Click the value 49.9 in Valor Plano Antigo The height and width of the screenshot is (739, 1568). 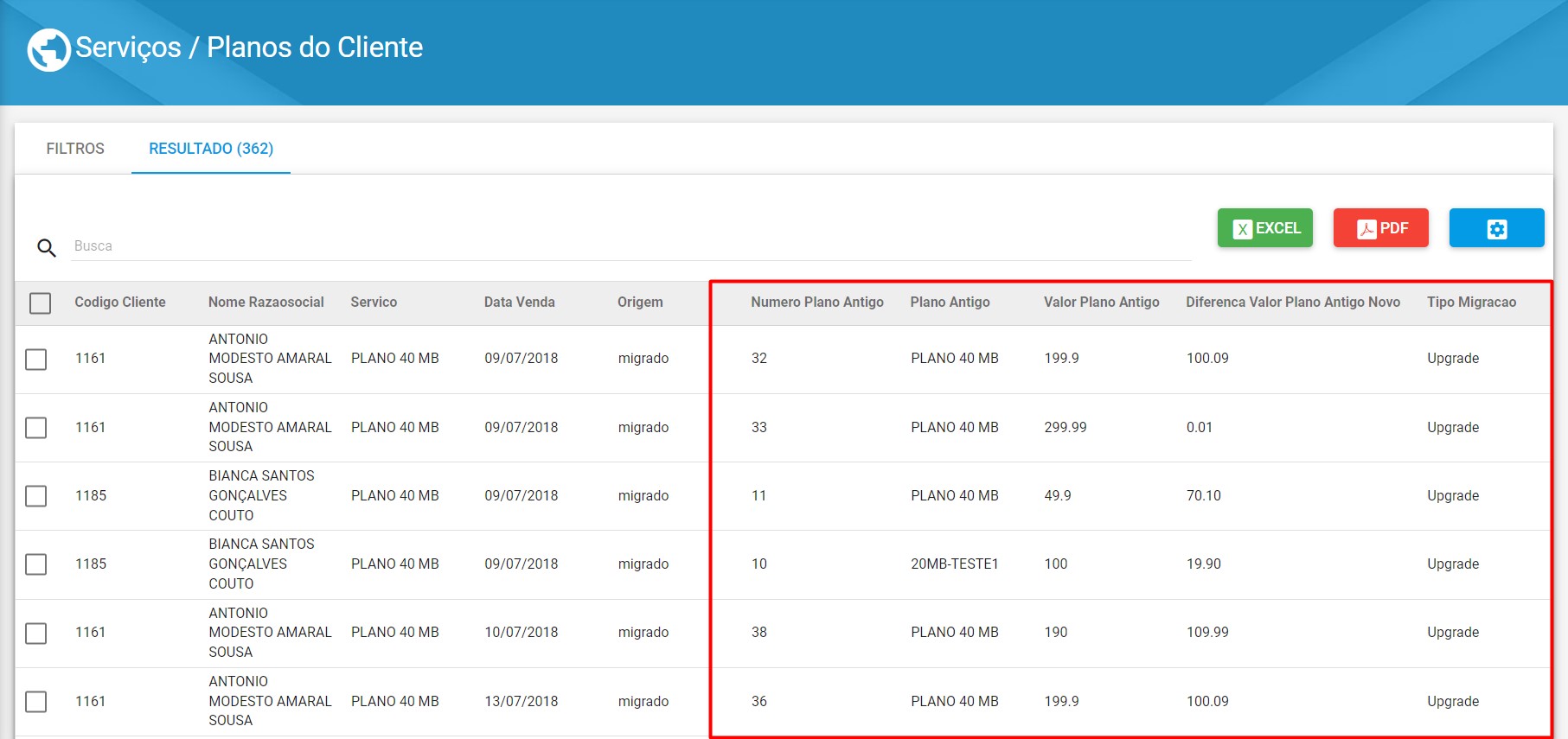[1058, 496]
